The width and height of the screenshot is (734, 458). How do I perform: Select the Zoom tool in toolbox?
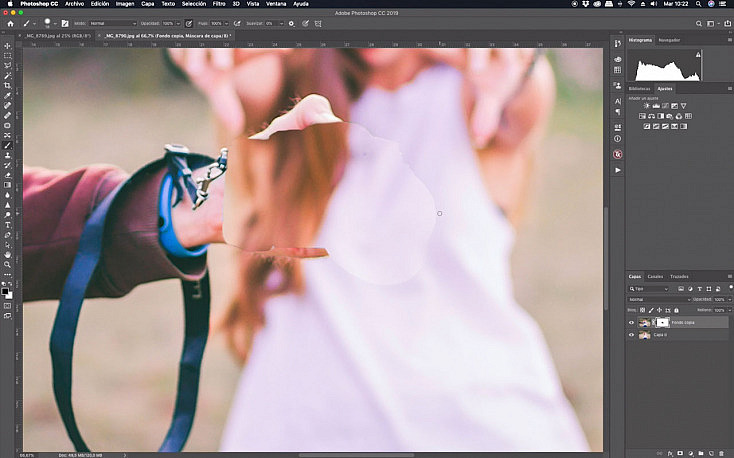tap(7, 265)
